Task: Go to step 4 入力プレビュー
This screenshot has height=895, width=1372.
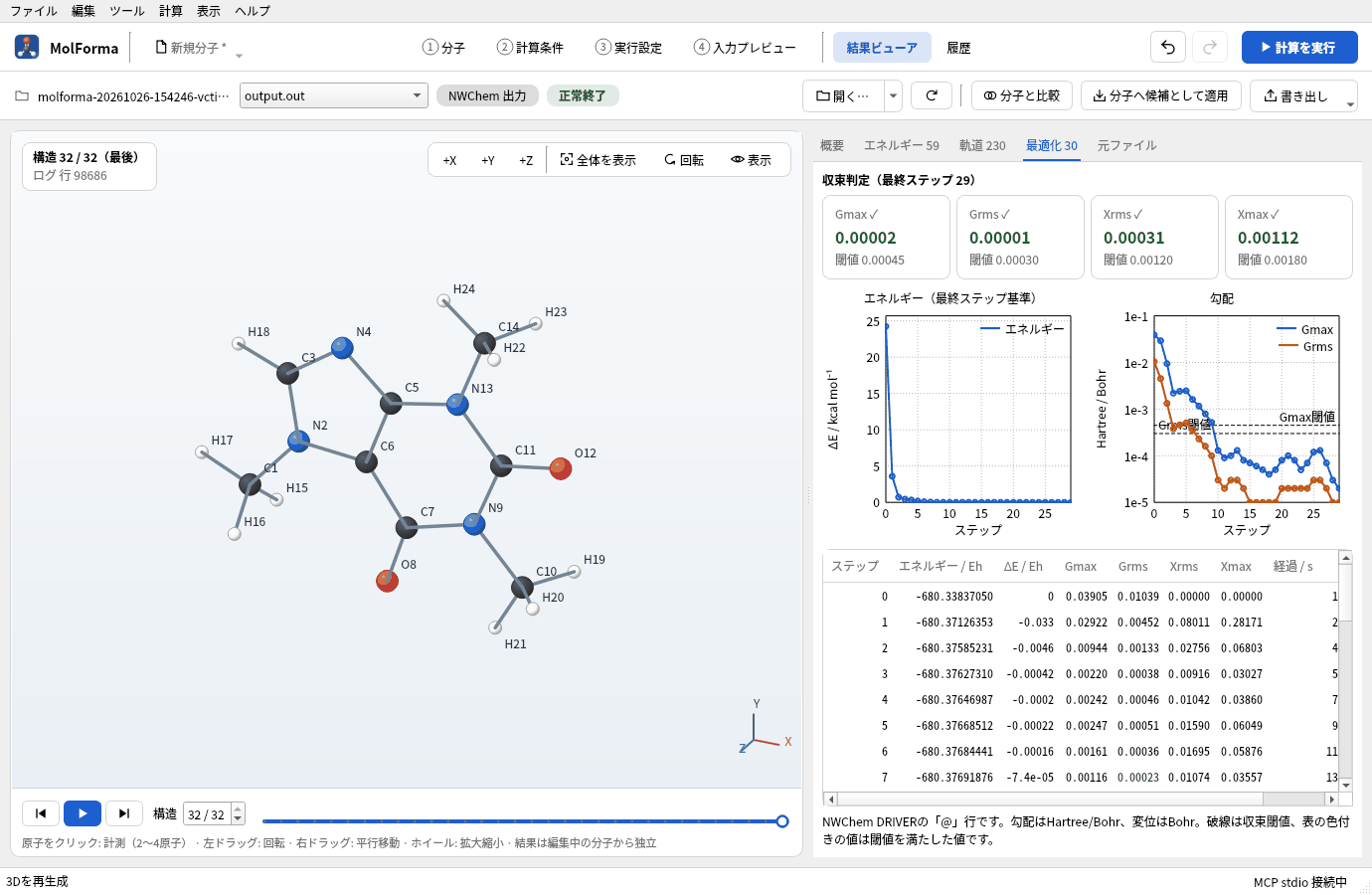Action: (x=745, y=48)
